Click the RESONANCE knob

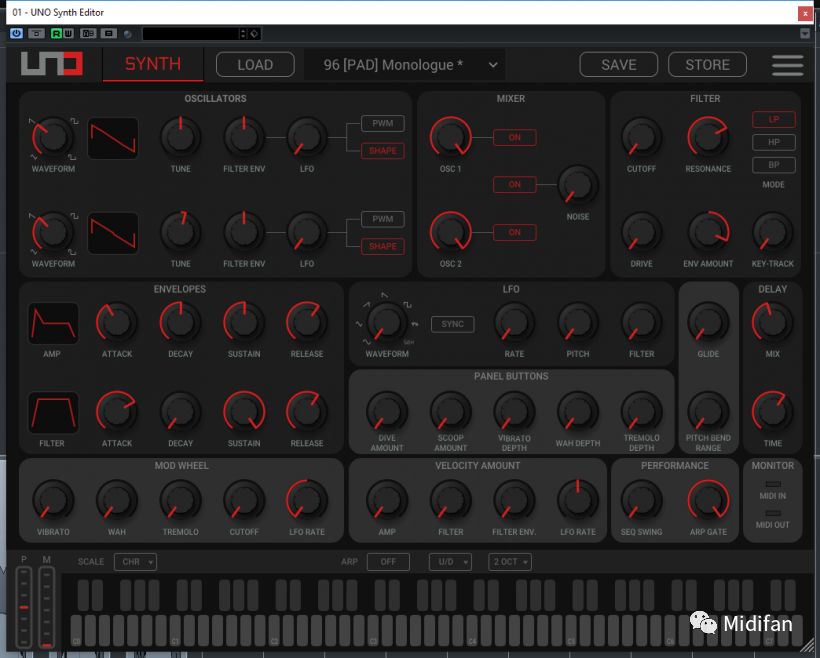coord(708,138)
